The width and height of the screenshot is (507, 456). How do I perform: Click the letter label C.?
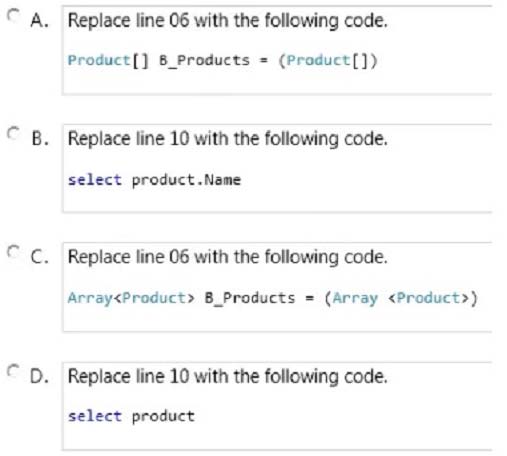39,257
